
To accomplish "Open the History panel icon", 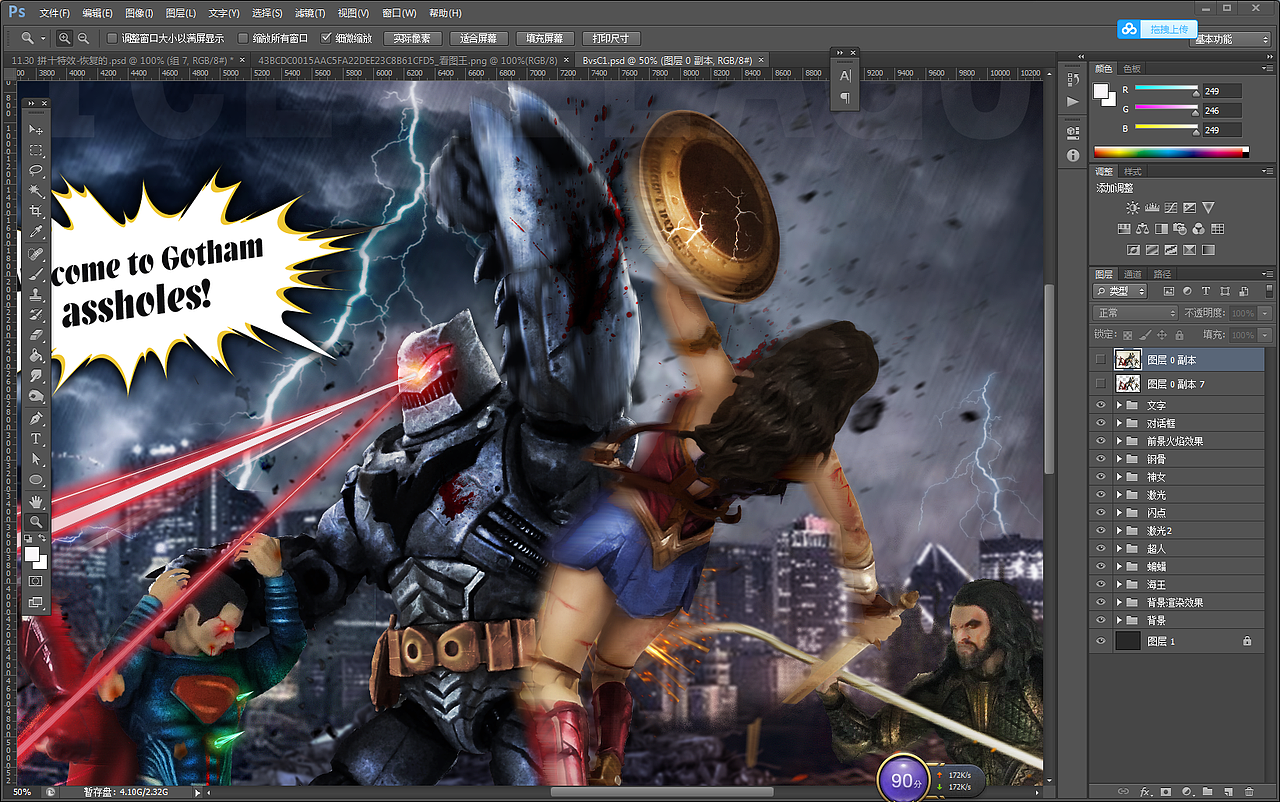I will pyautogui.click(x=1073, y=80).
